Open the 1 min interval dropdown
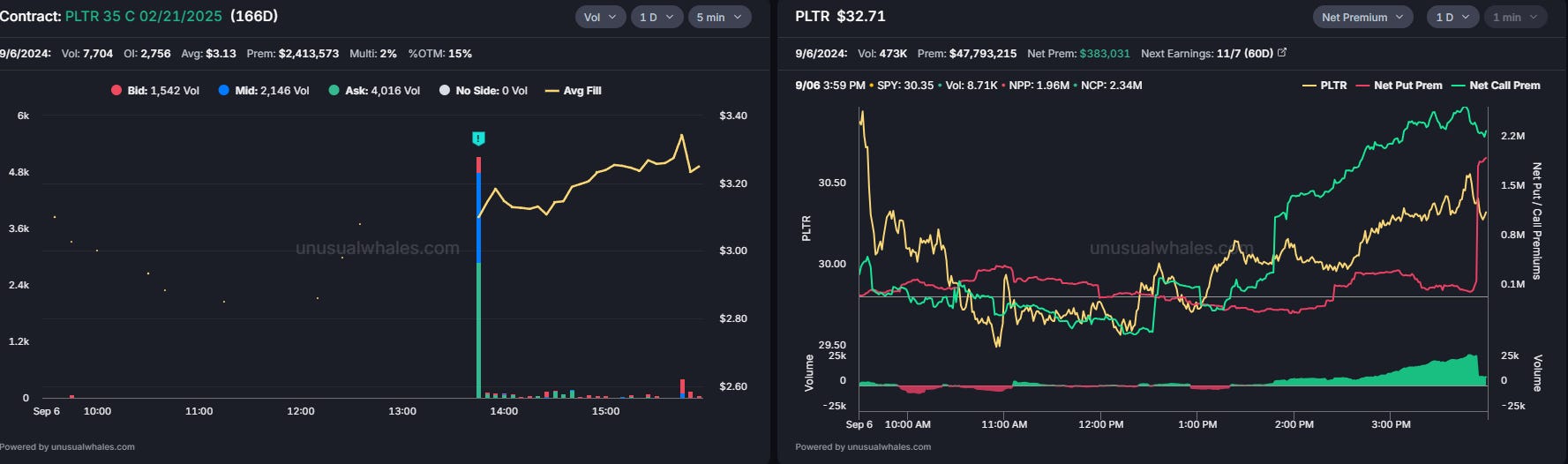1568x464 pixels. [1515, 17]
